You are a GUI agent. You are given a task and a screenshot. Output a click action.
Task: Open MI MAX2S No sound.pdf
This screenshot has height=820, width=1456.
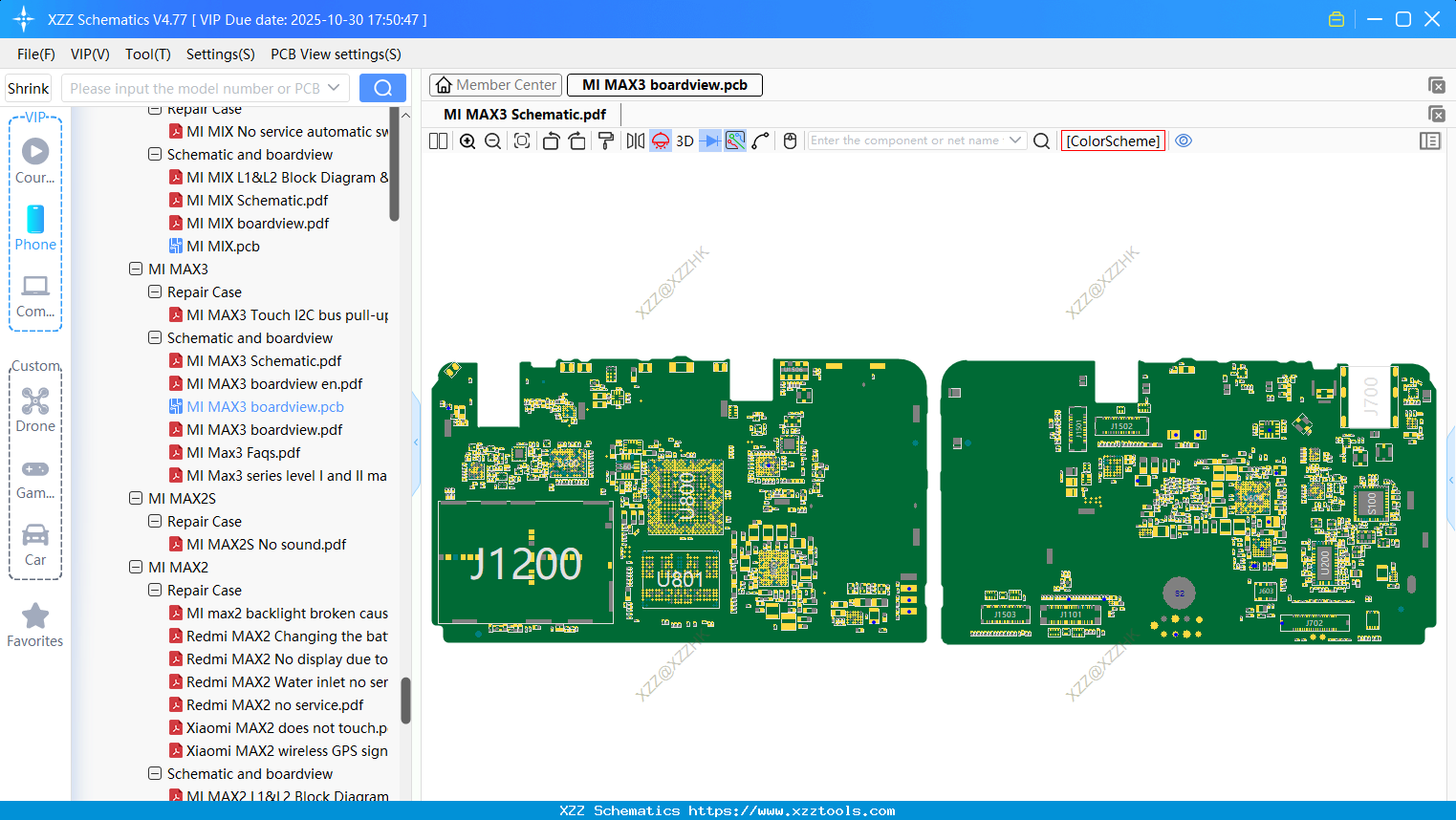266,545
